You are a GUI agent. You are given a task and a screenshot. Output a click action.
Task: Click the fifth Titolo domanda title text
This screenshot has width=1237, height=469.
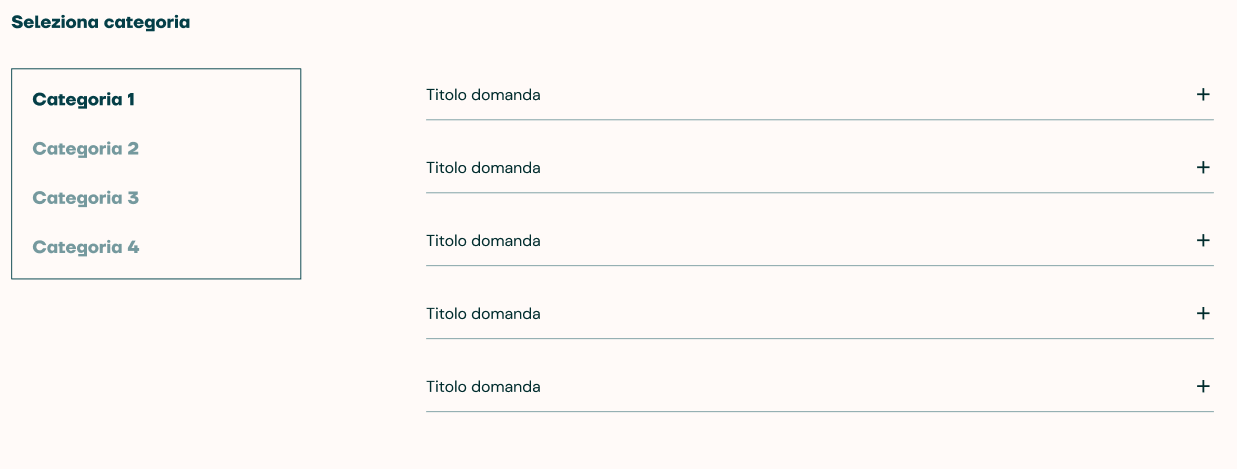[483, 387]
